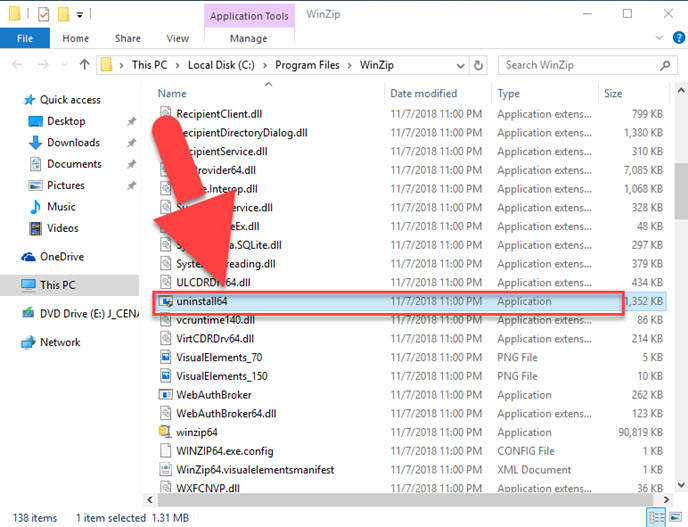688x527 pixels.
Task: Sort files by the Type column
Action: pyautogui.click(x=508, y=93)
